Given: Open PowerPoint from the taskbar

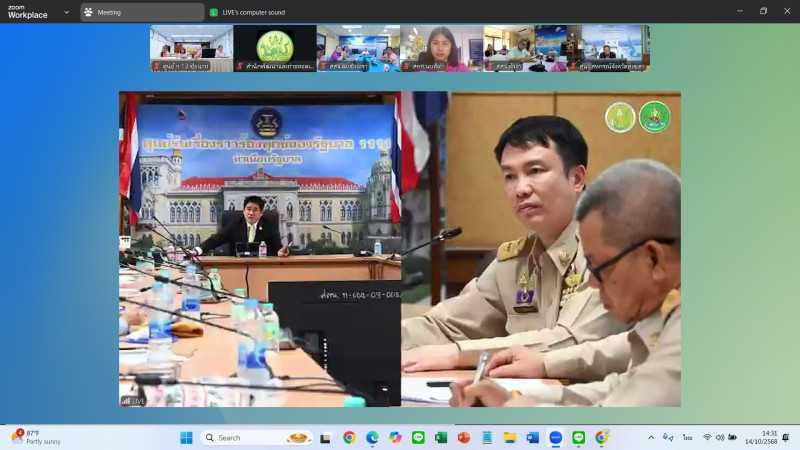Looking at the screenshot, I should [x=464, y=437].
